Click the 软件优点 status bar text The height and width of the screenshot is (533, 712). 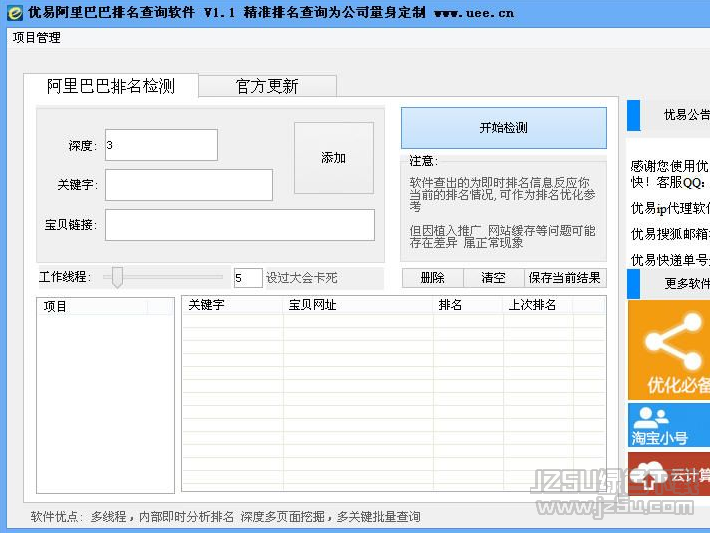click(226, 517)
